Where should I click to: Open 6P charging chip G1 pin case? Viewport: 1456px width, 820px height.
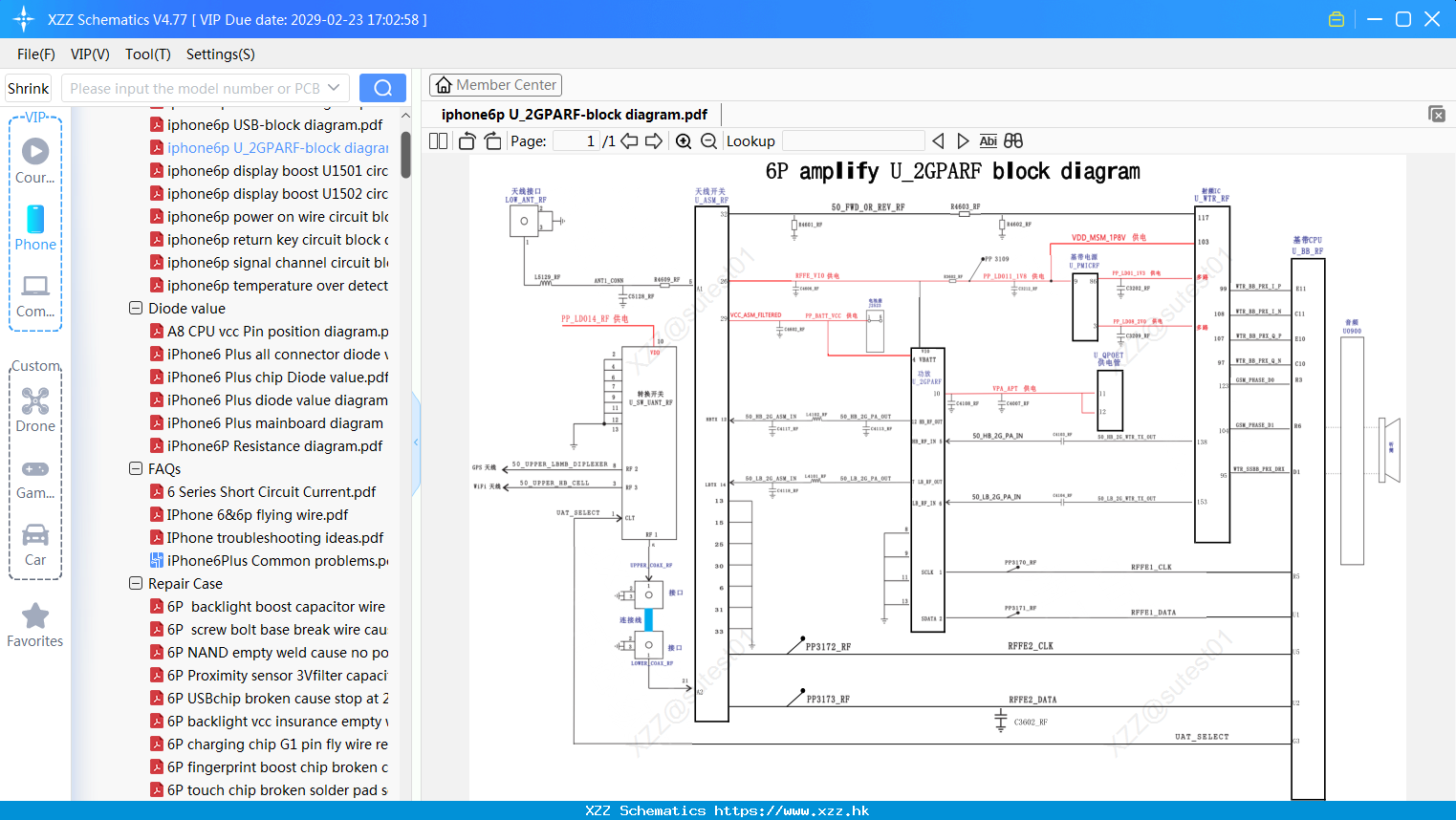277,744
